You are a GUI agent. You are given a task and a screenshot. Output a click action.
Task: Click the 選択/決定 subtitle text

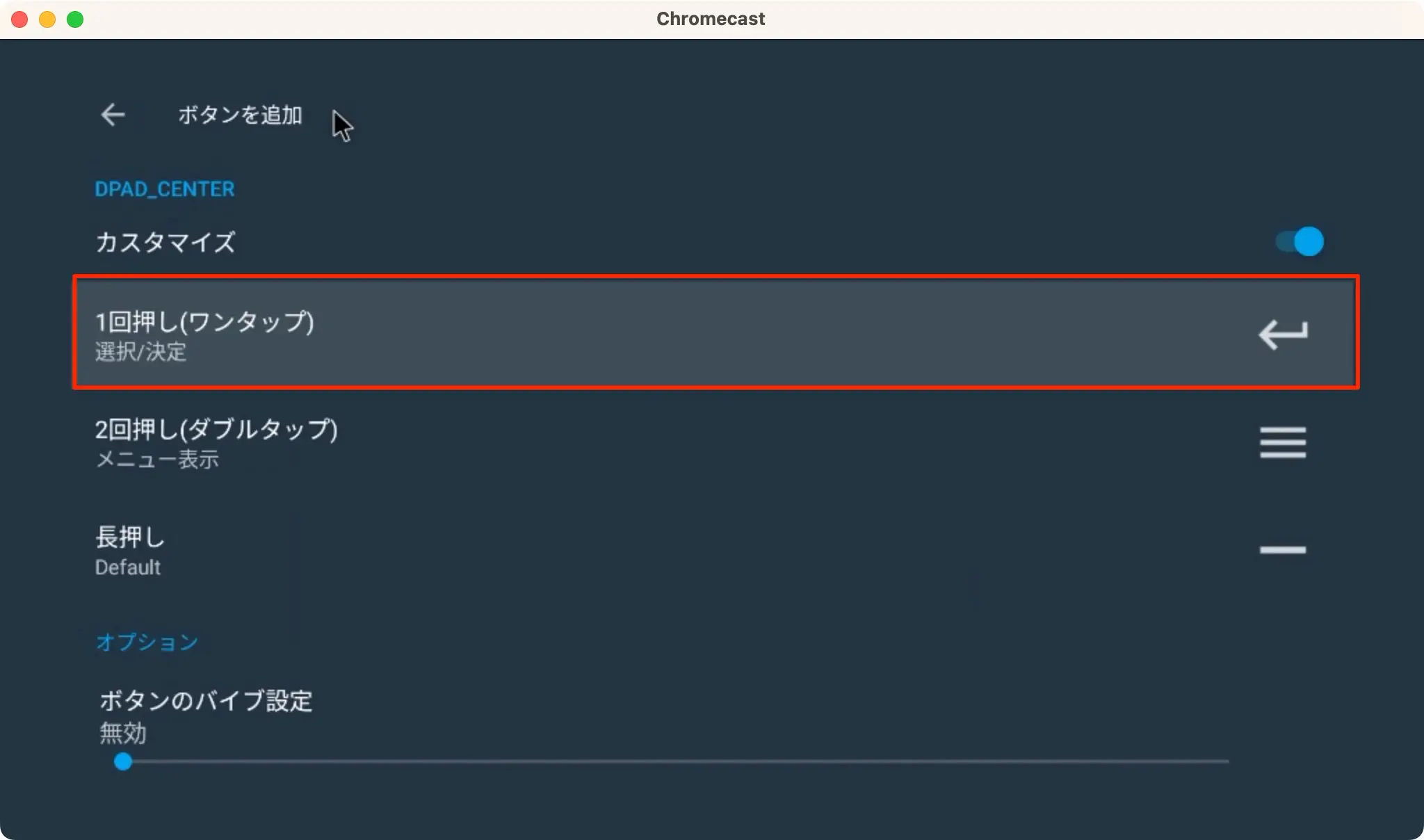[x=140, y=352]
